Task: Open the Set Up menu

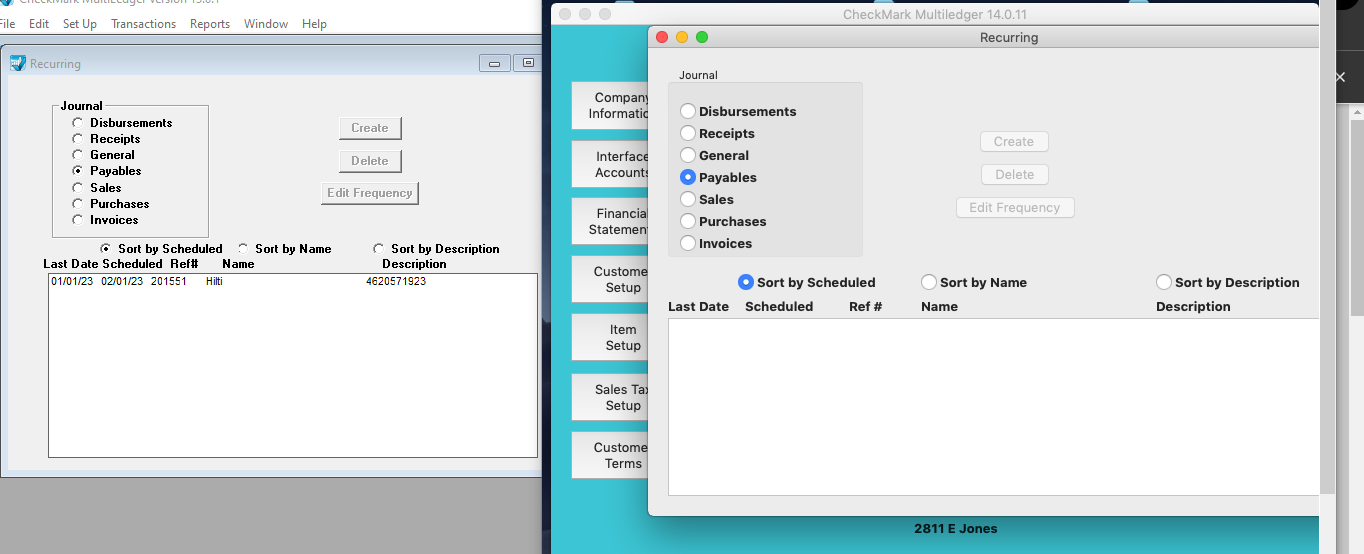Action: click(x=80, y=24)
